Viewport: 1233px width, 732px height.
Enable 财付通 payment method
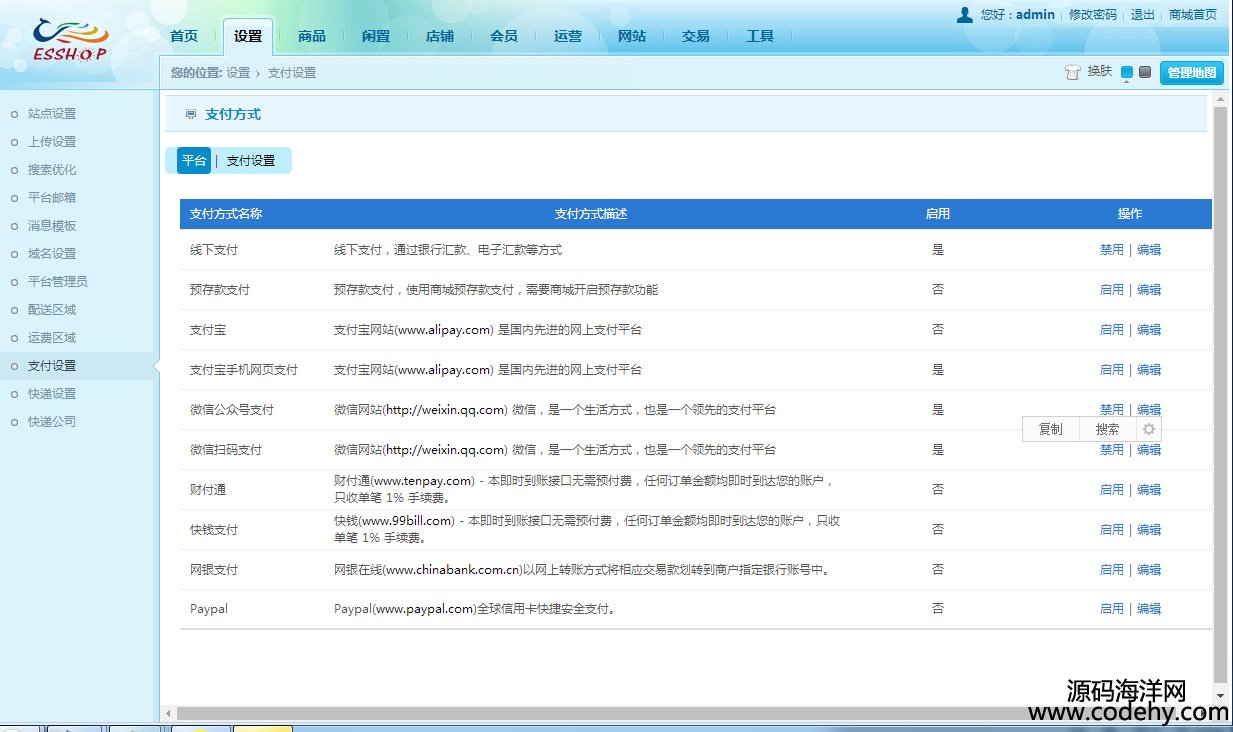tap(1112, 490)
